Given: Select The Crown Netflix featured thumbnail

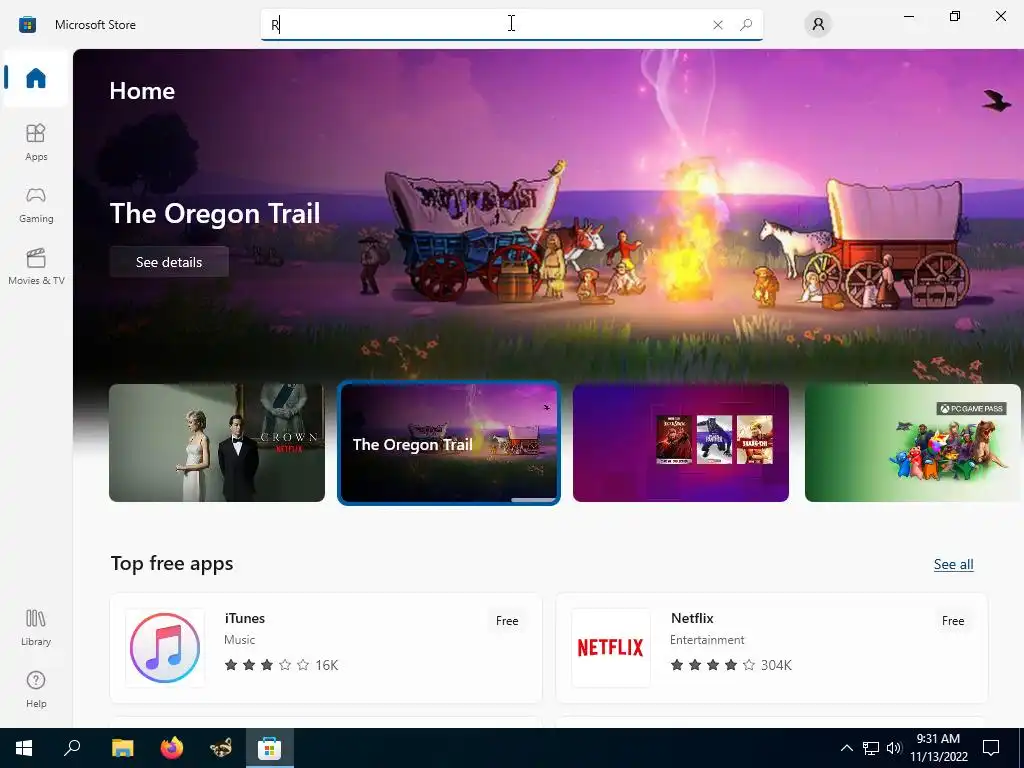Looking at the screenshot, I should [217, 443].
